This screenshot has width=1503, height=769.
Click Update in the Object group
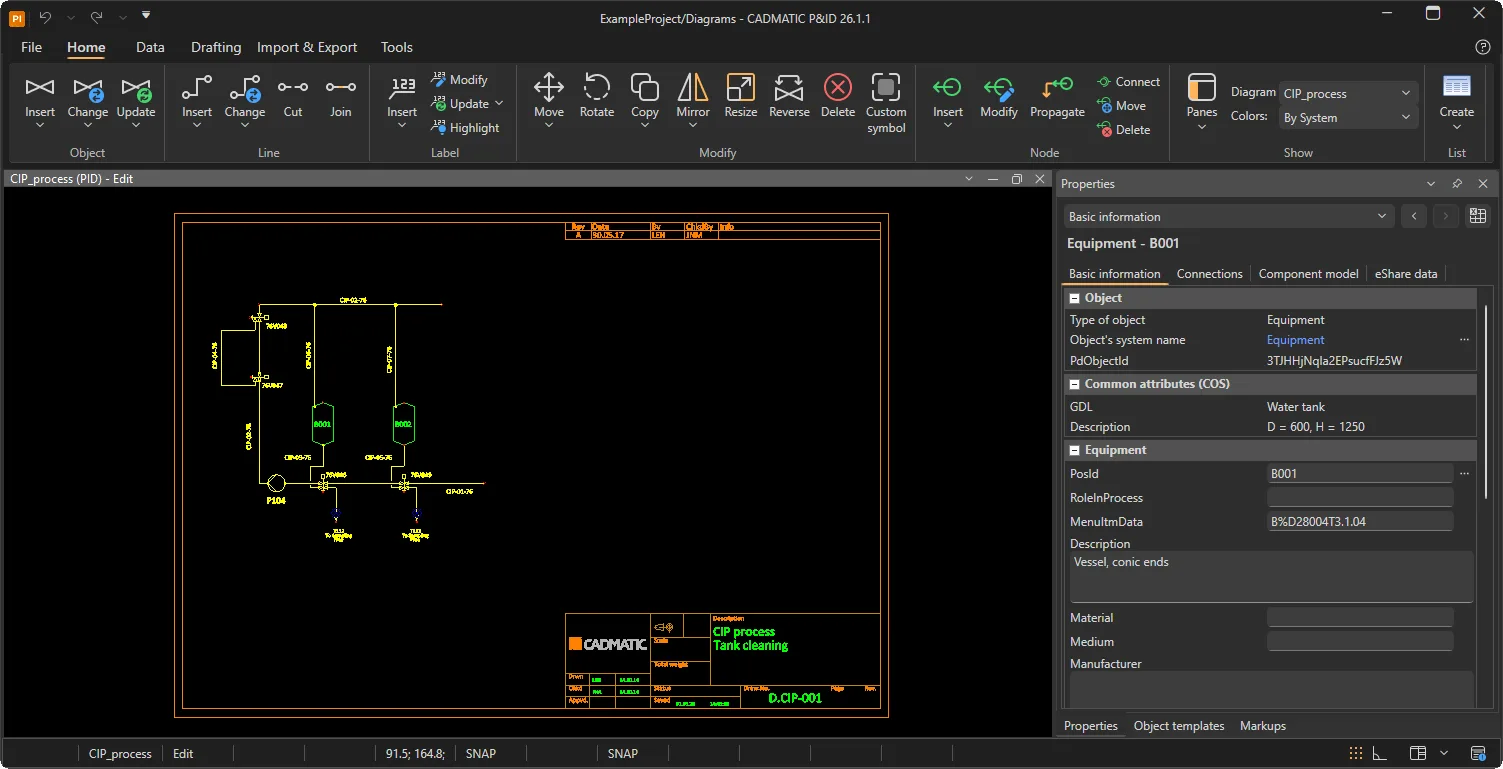click(136, 100)
